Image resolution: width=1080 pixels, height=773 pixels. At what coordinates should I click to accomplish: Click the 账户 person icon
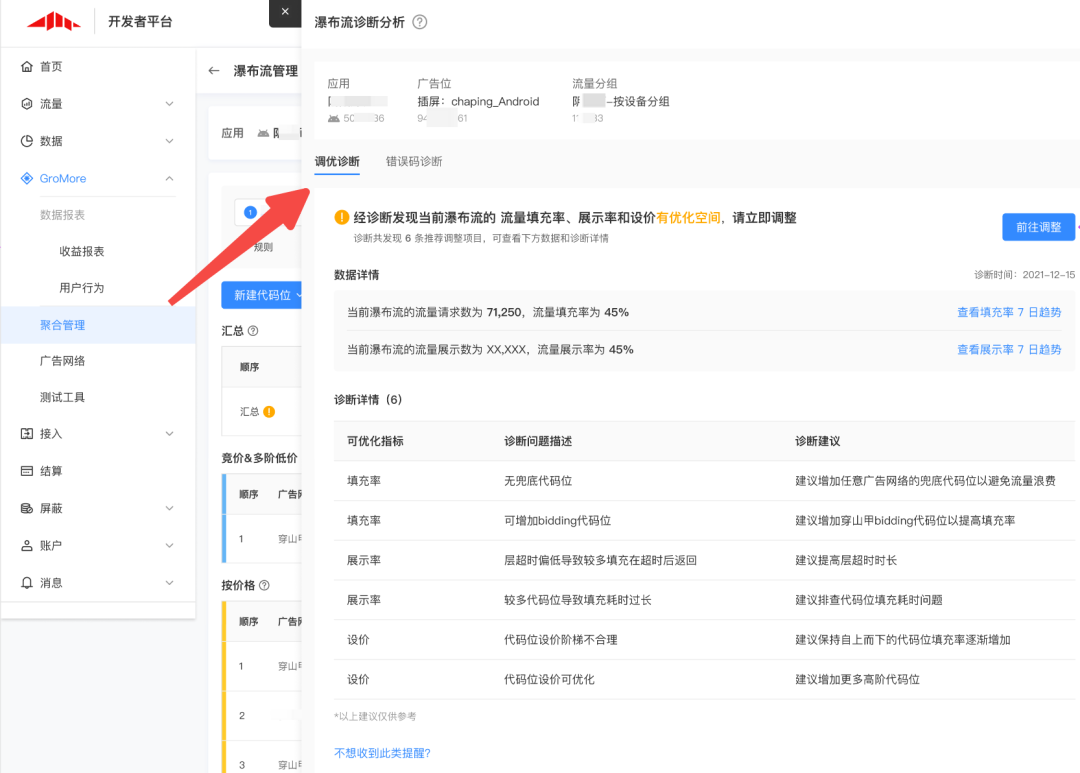pos(27,546)
